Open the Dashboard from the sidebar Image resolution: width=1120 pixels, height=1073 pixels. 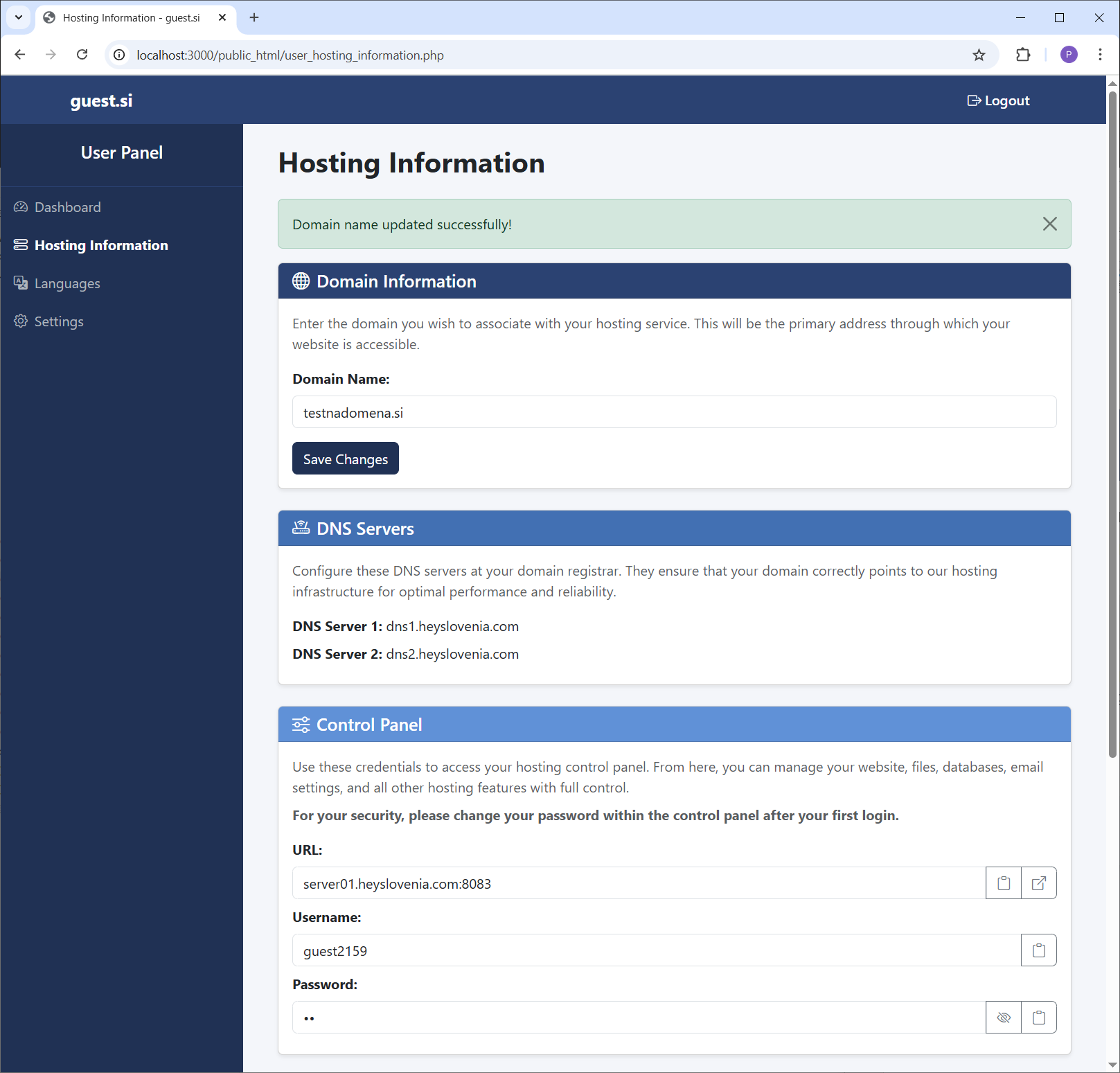67,206
